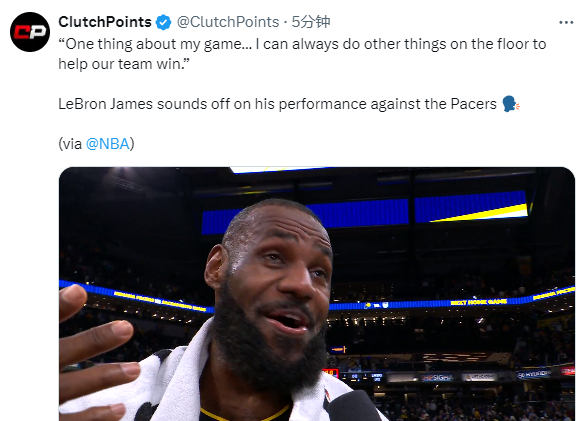This screenshot has height=421, width=586.
Task: Click the 5分钟 timestamp
Action: click(x=311, y=22)
